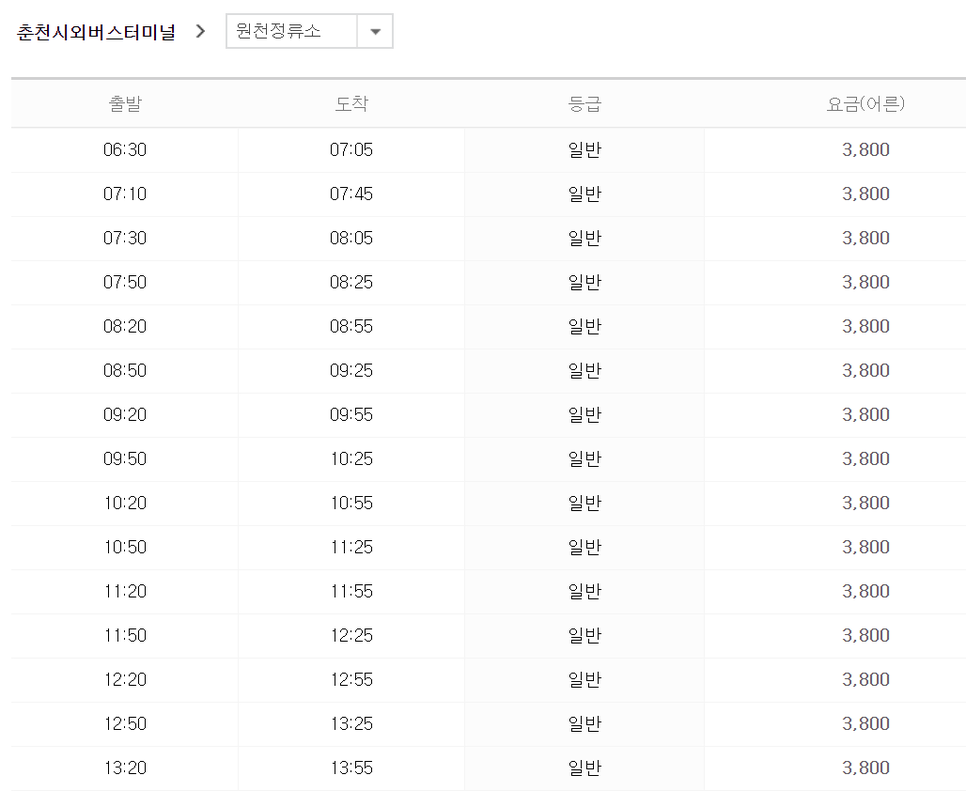Click the 출발 column header
The width and height of the screenshot is (966, 791).
tap(125, 103)
